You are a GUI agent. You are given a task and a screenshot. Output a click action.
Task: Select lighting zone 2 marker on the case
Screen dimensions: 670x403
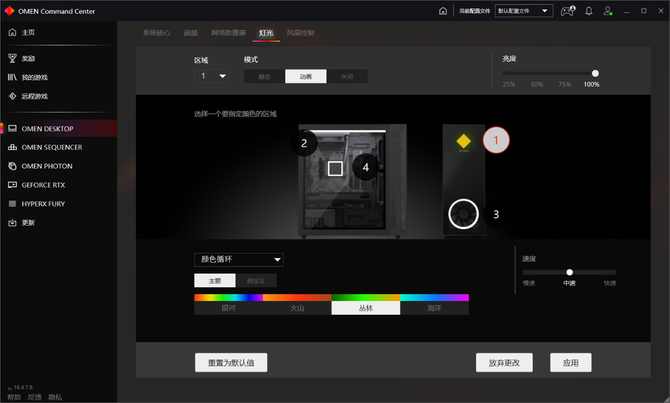304,143
